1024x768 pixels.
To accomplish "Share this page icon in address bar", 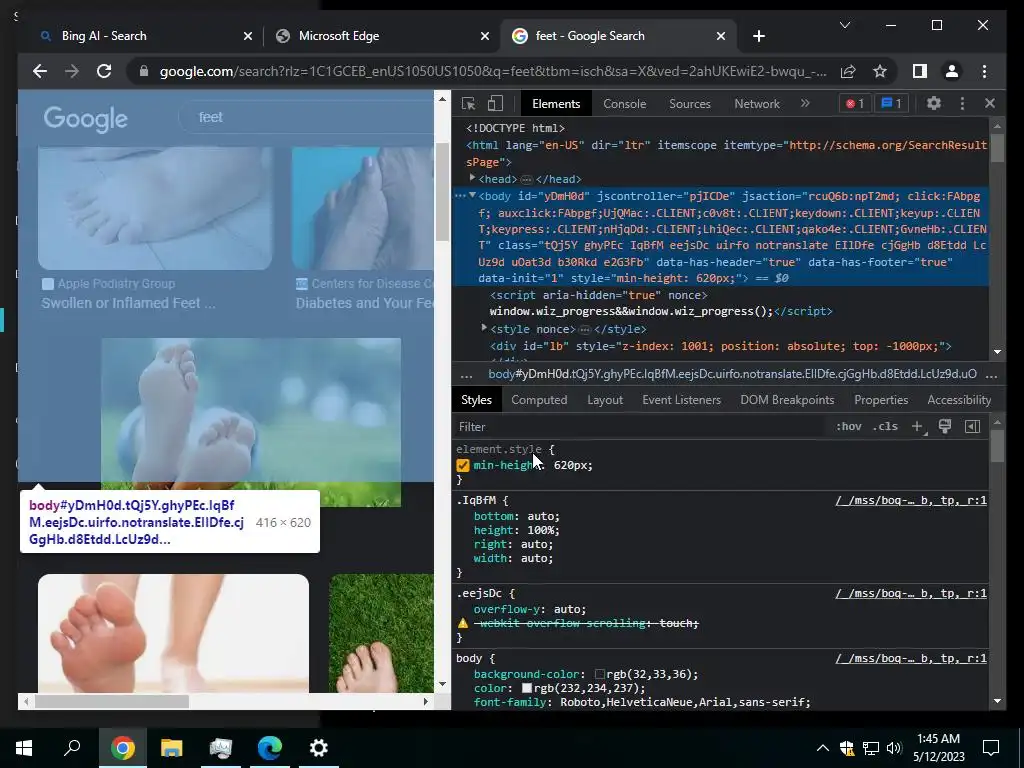I will [x=848, y=71].
